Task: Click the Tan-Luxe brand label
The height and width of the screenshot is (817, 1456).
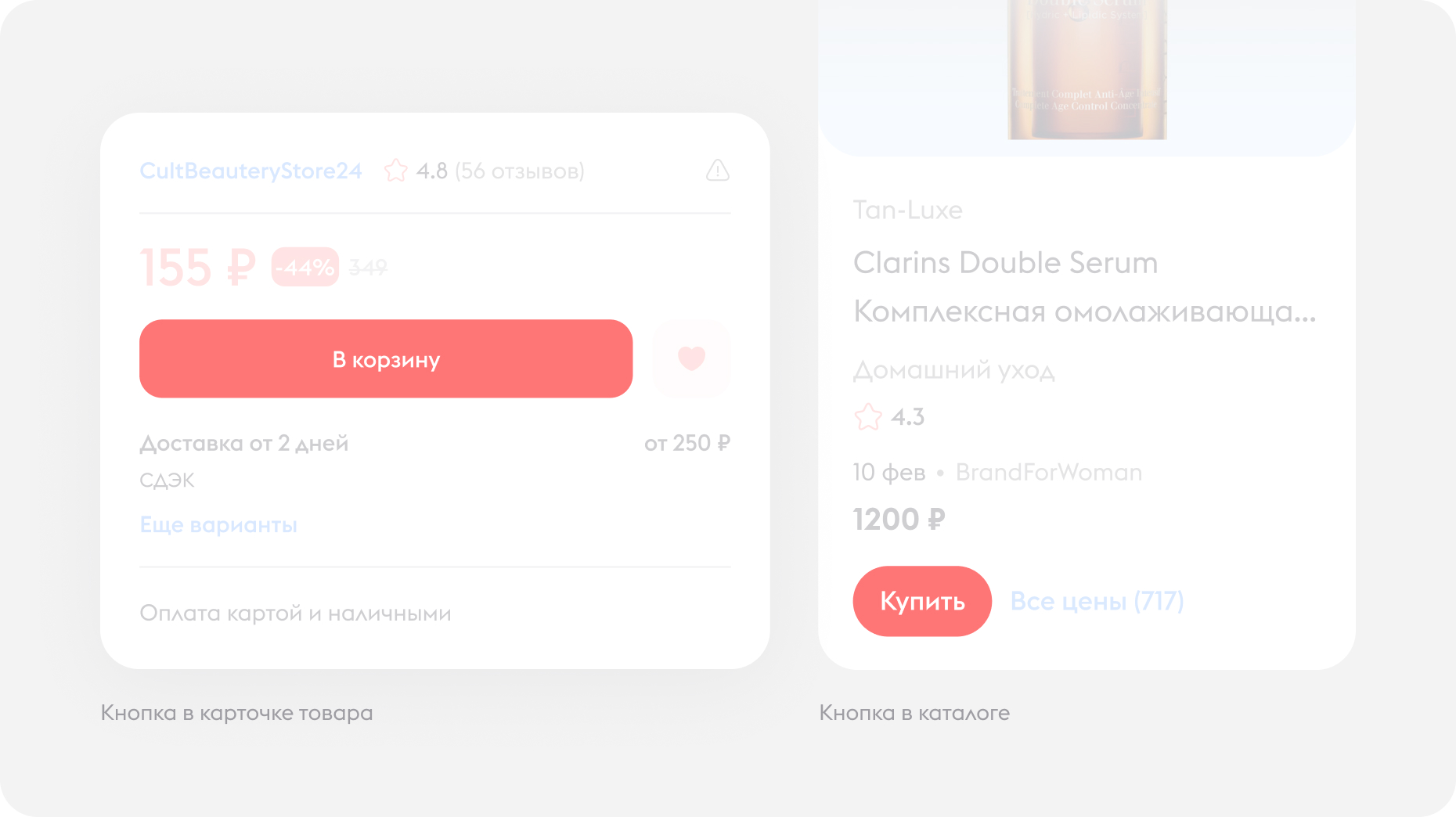Action: coord(907,210)
